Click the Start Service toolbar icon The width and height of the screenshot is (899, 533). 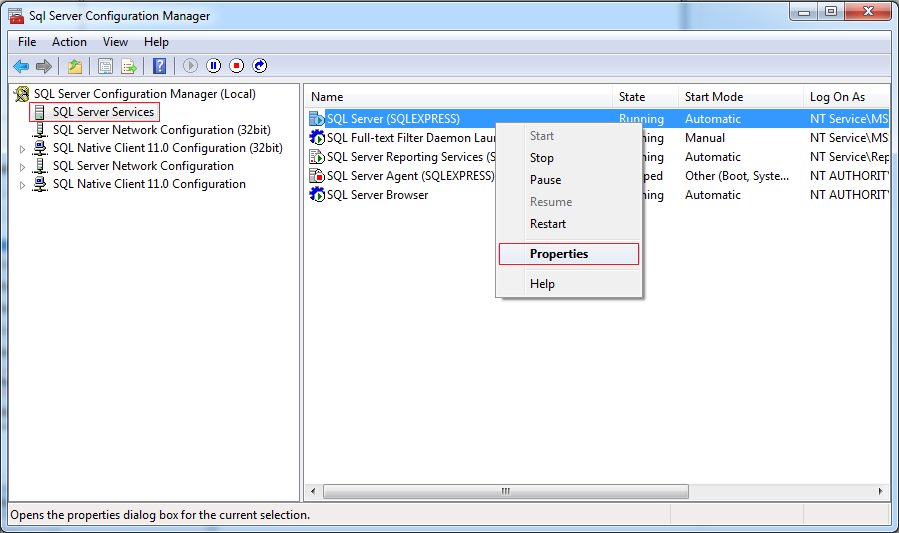(190, 66)
